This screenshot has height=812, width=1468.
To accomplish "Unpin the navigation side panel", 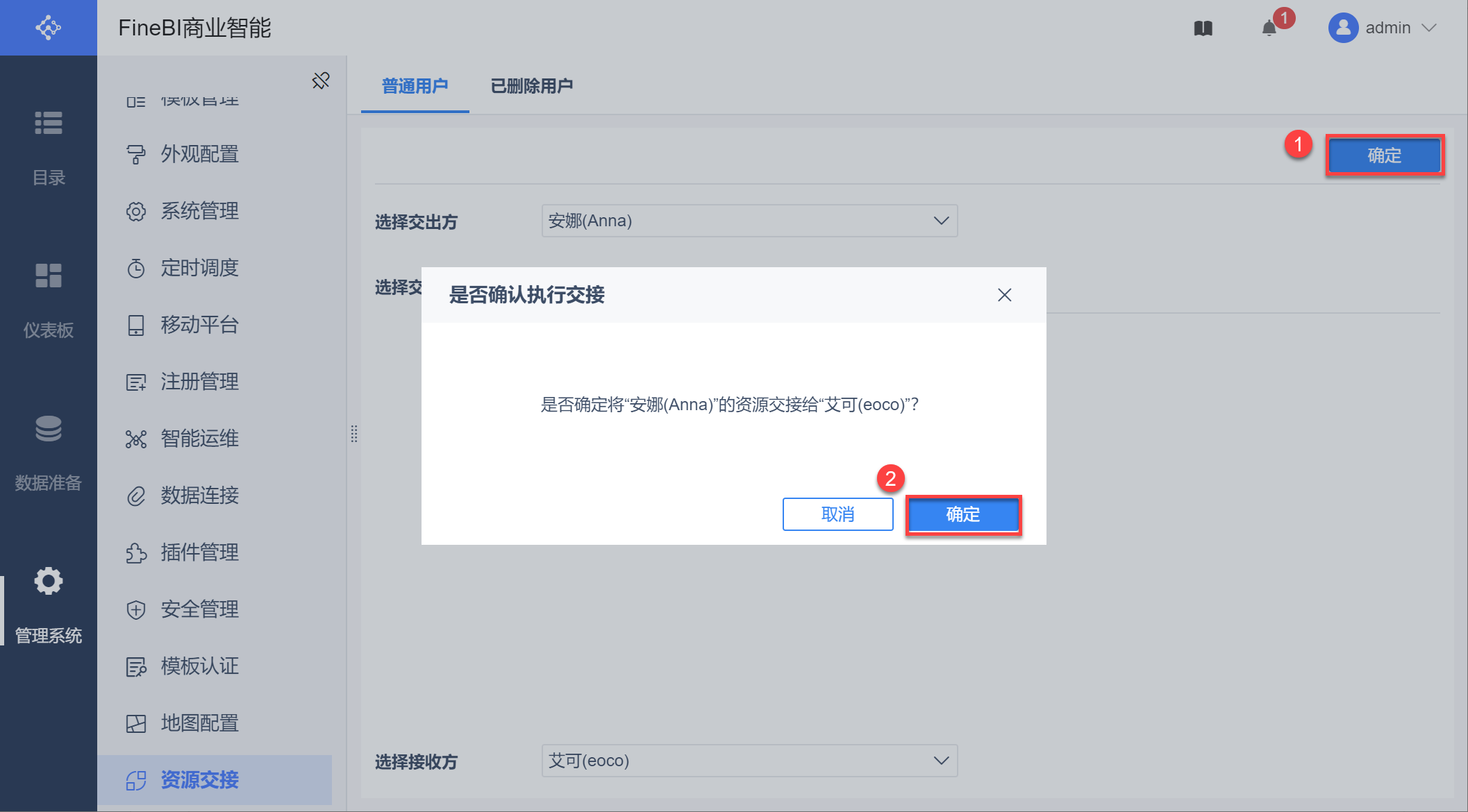I will pos(321,81).
